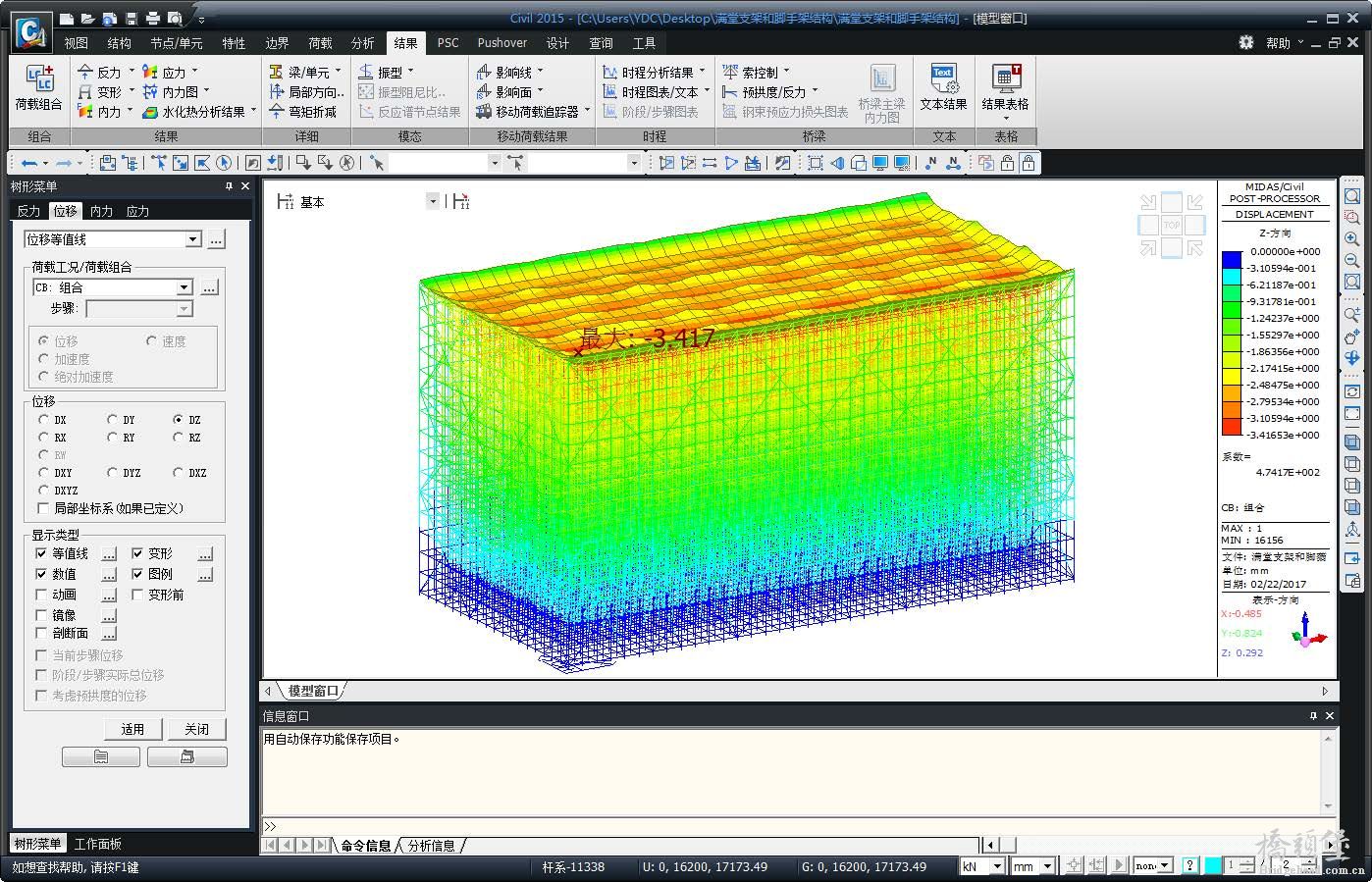The image size is (1372, 882).
Task: Click the unlocked padlock icon in the toolbar
Action: point(1007,163)
